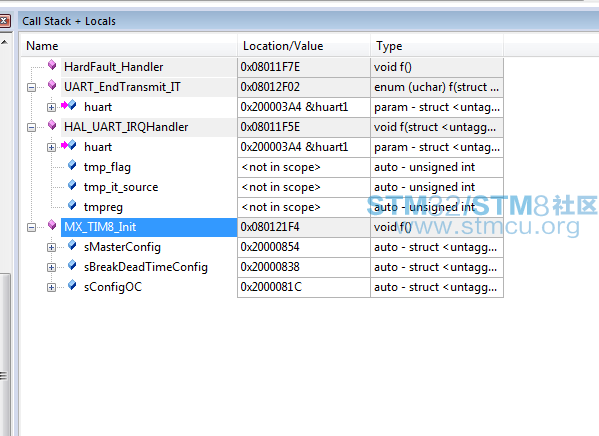Sort by the Name column header

tap(129, 46)
